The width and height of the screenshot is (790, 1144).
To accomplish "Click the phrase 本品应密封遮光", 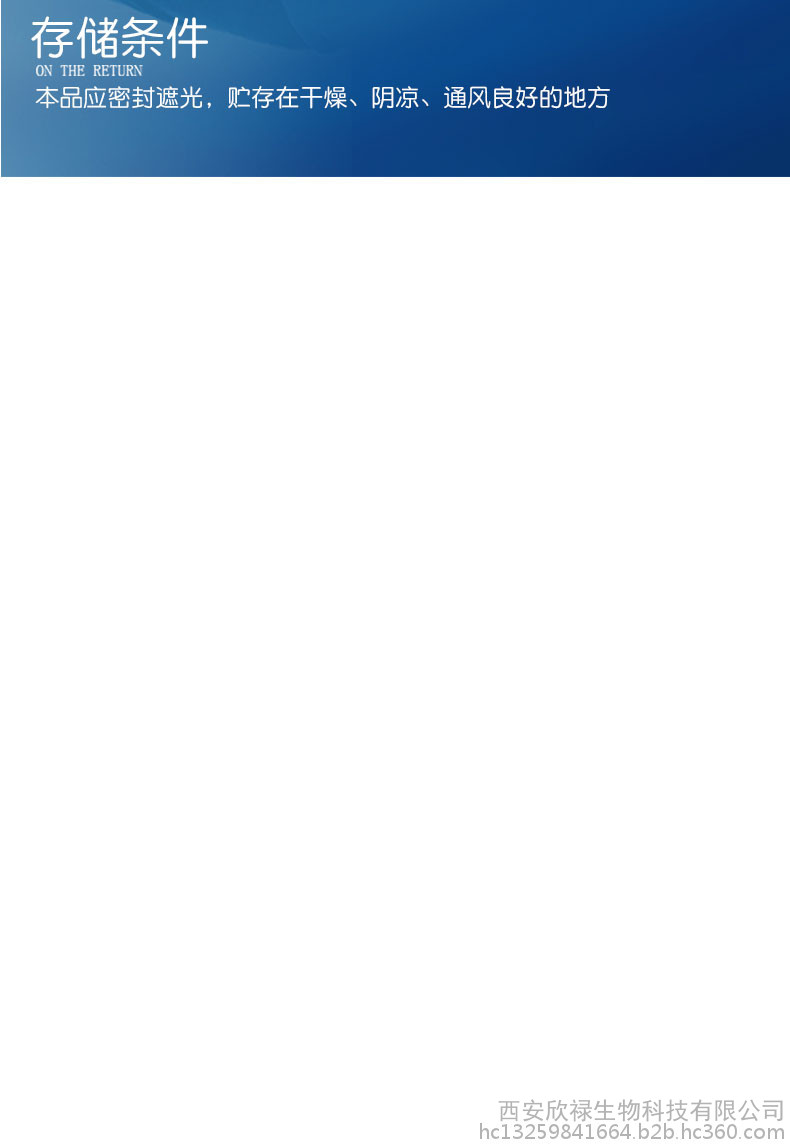I will (119, 98).
